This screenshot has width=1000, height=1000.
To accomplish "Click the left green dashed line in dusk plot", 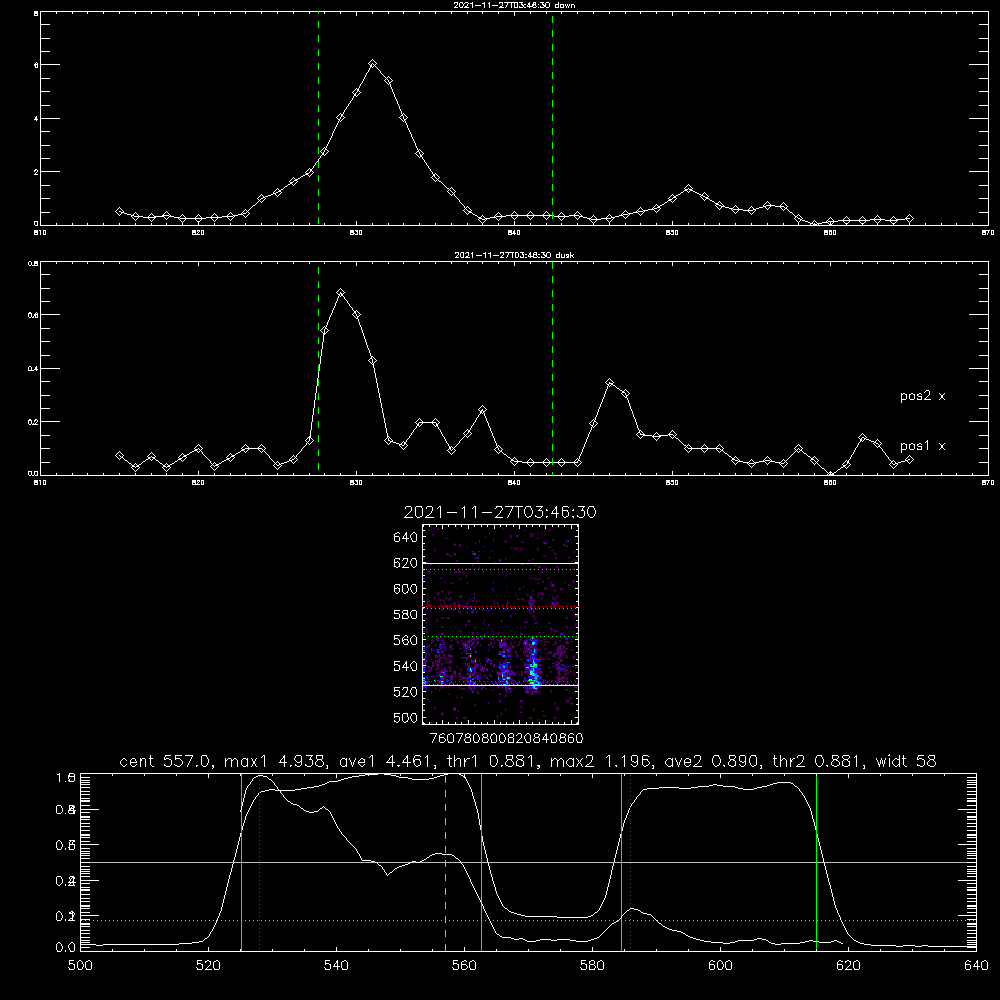I will tap(318, 368).
